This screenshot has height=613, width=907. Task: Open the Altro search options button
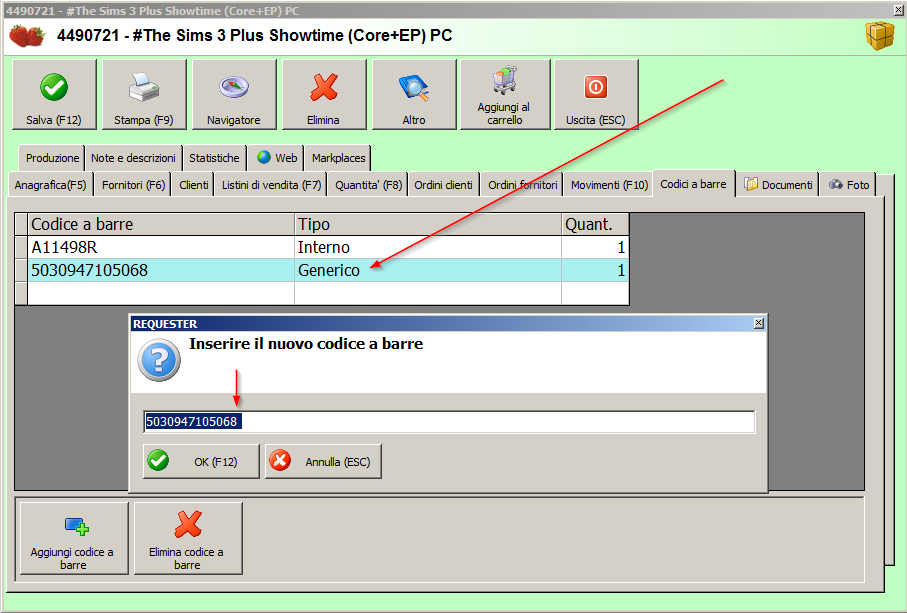414,94
